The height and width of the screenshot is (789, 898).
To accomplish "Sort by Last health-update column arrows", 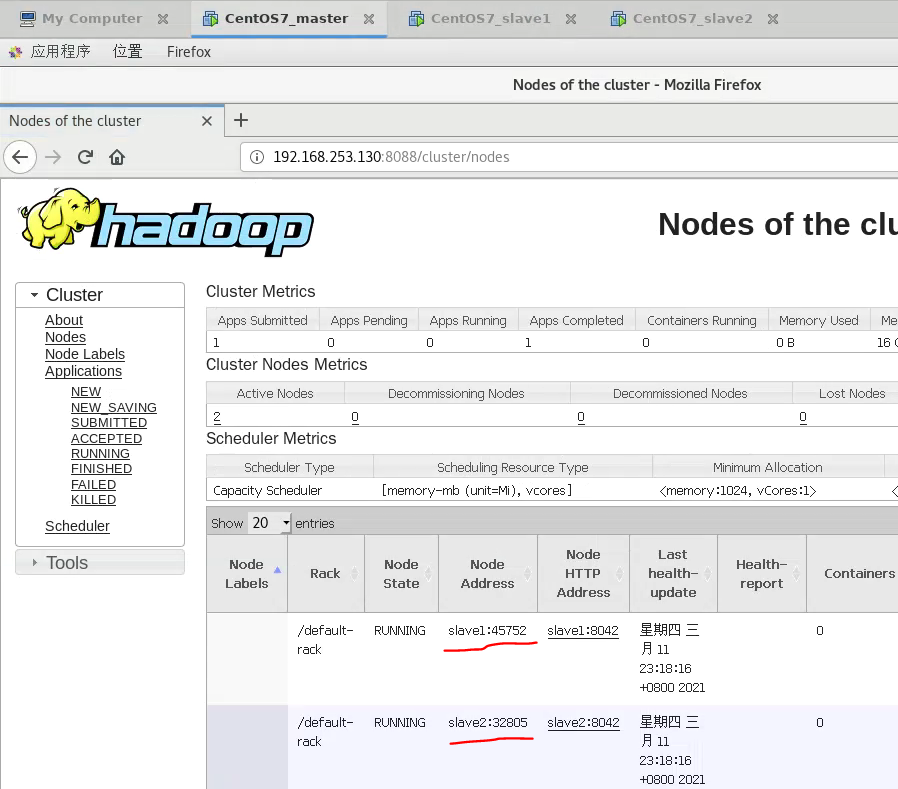I will pos(707,574).
